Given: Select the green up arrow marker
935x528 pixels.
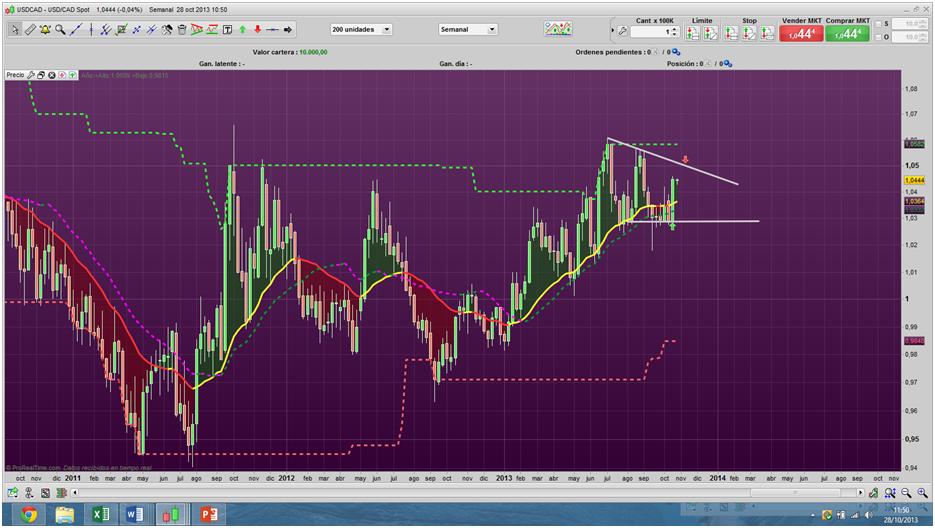Looking at the screenshot, I should [243, 30].
